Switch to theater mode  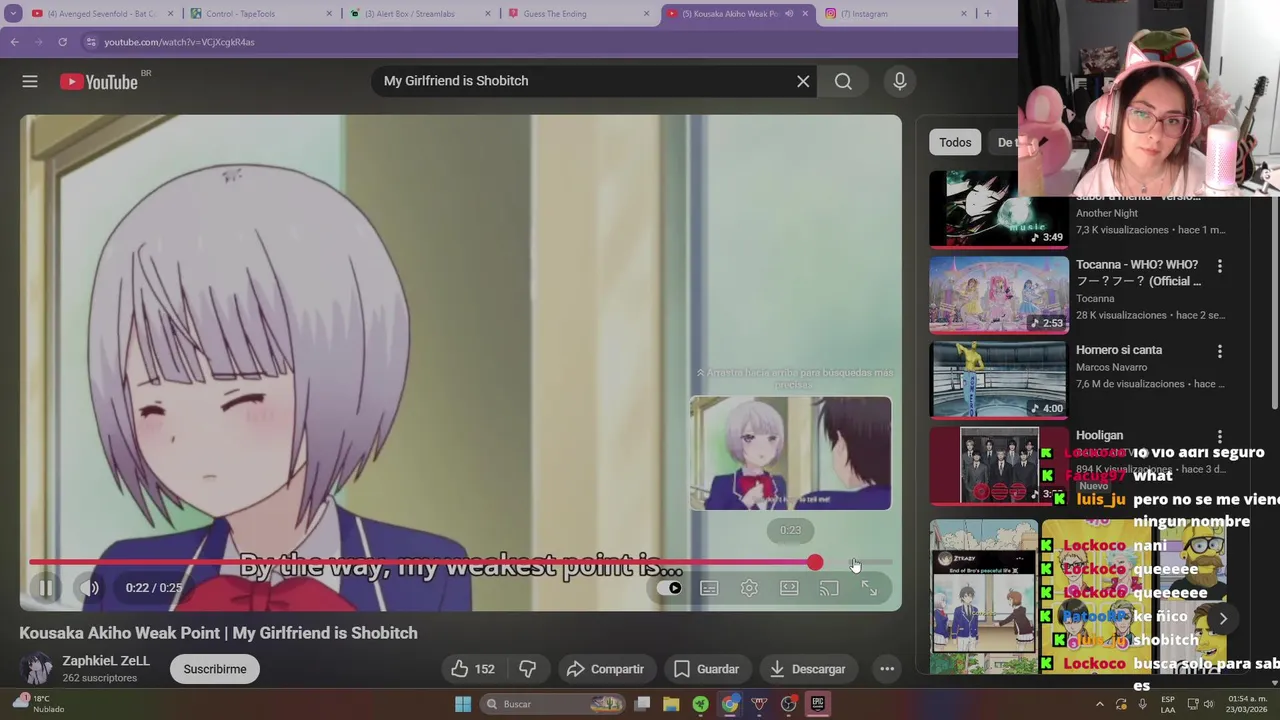click(789, 588)
